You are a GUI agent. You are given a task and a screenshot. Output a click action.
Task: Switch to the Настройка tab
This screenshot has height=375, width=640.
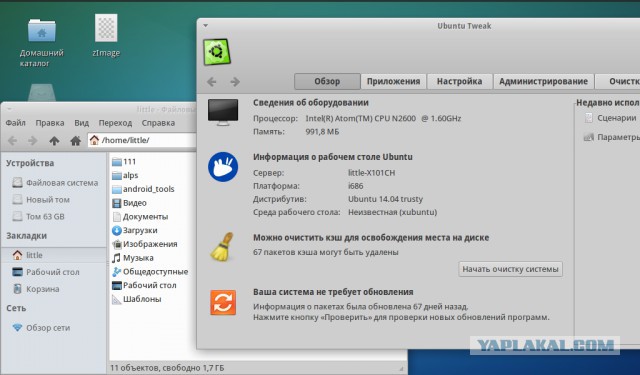pyautogui.click(x=459, y=81)
